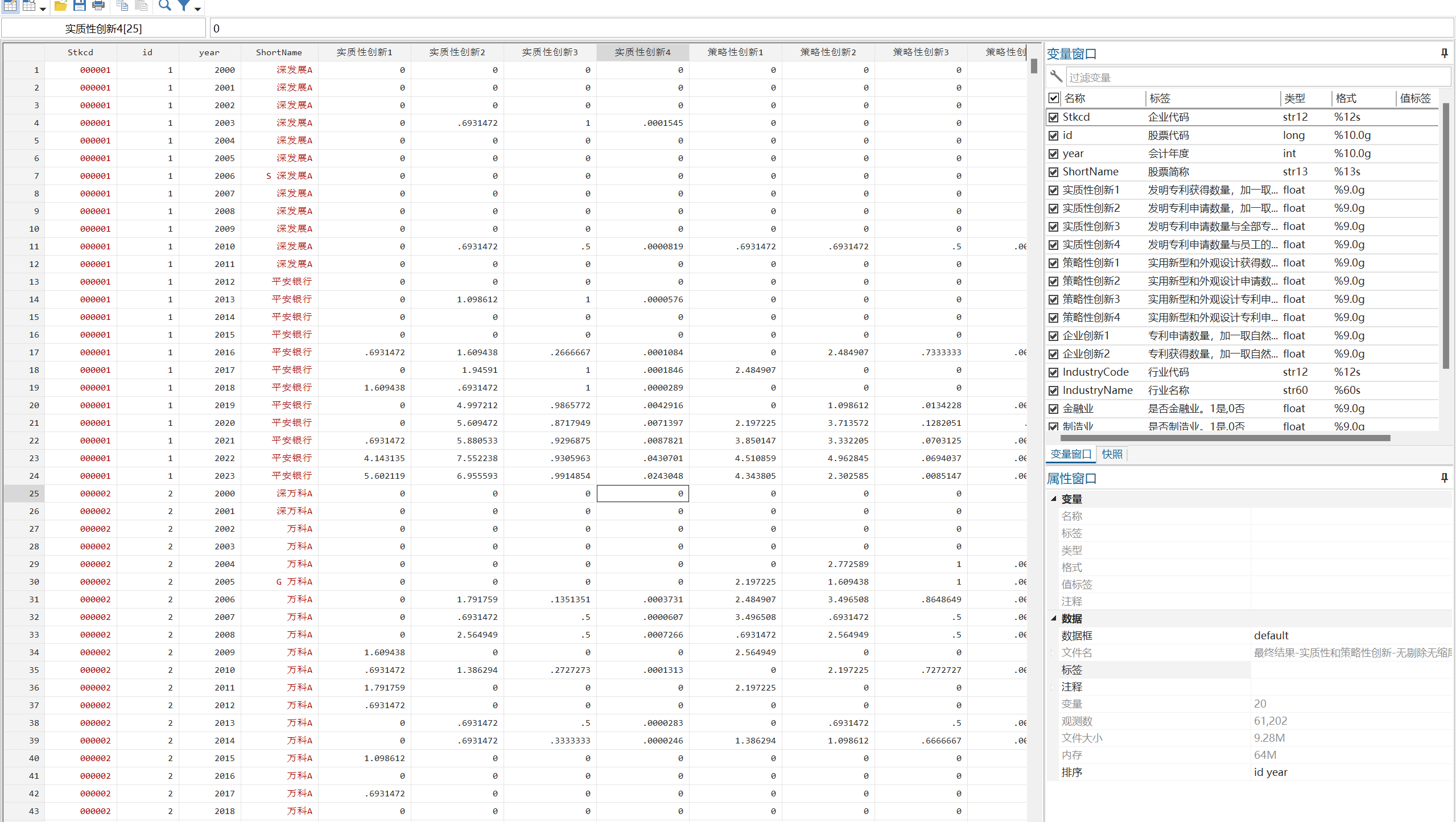Click the data browse mode icon
Viewport: 1456px width, 822px height.
click(29, 6)
